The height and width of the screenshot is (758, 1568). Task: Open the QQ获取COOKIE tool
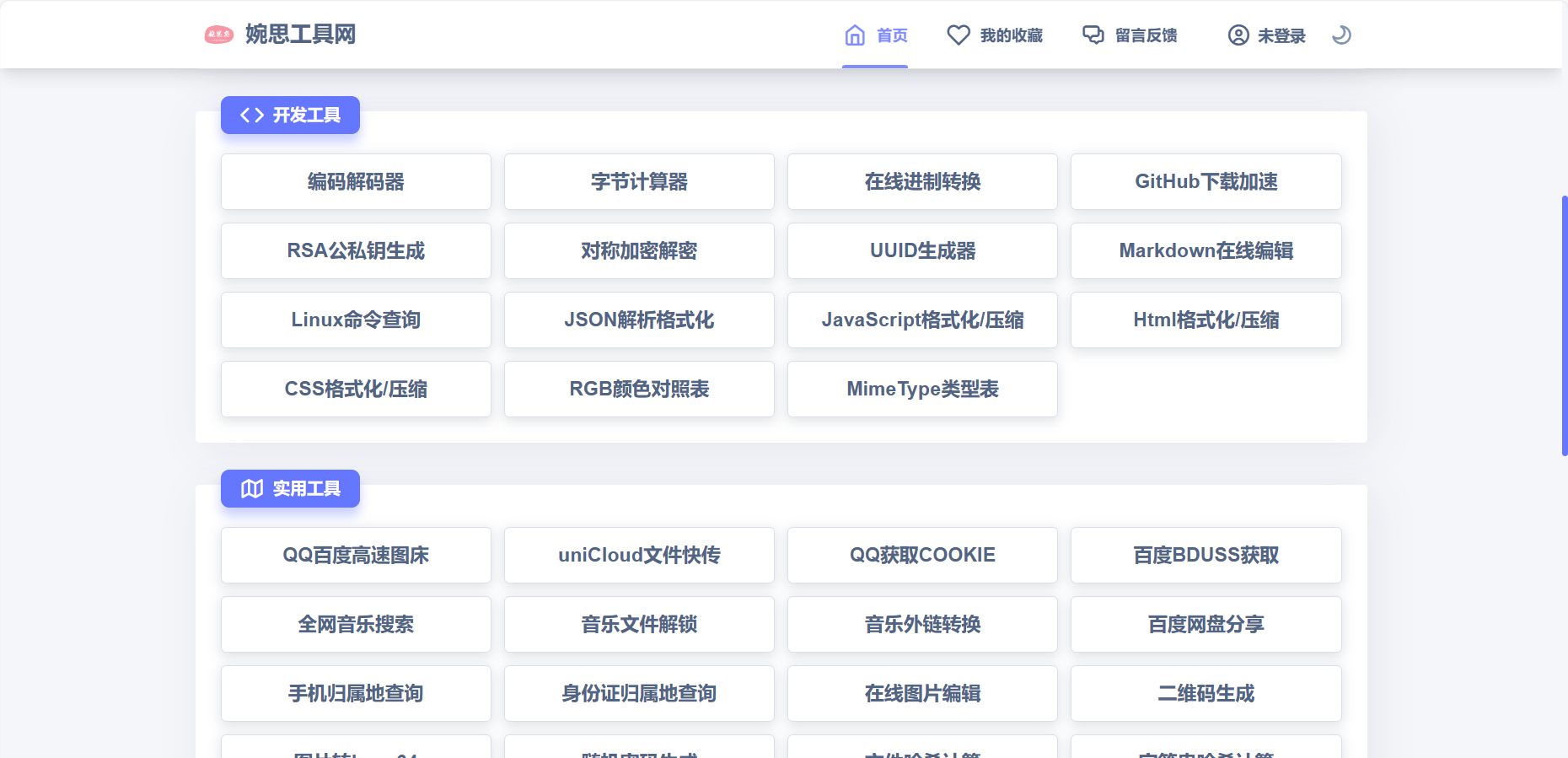pyautogui.click(x=922, y=555)
